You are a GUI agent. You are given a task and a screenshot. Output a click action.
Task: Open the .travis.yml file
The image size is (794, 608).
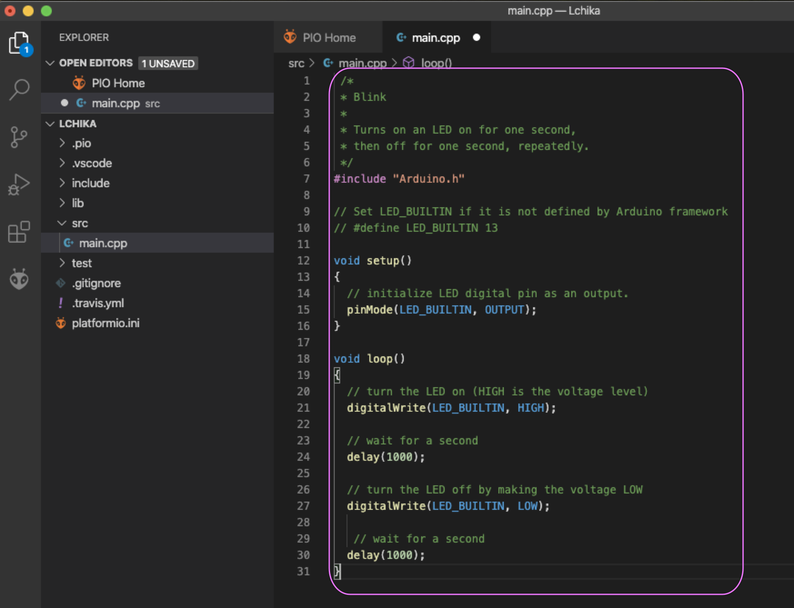point(97,303)
